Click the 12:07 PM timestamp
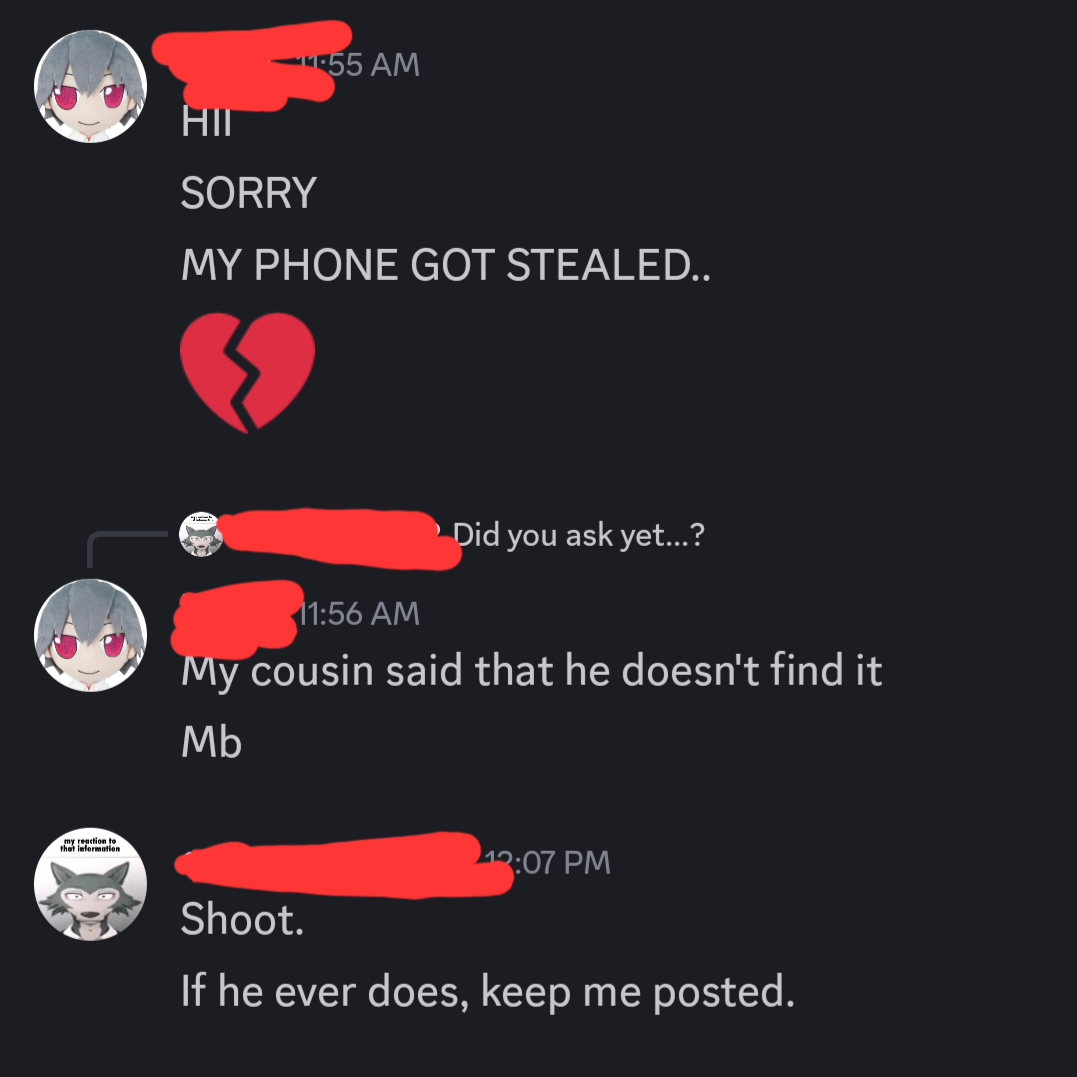Screen dimensions: 1077x1077 [547, 863]
